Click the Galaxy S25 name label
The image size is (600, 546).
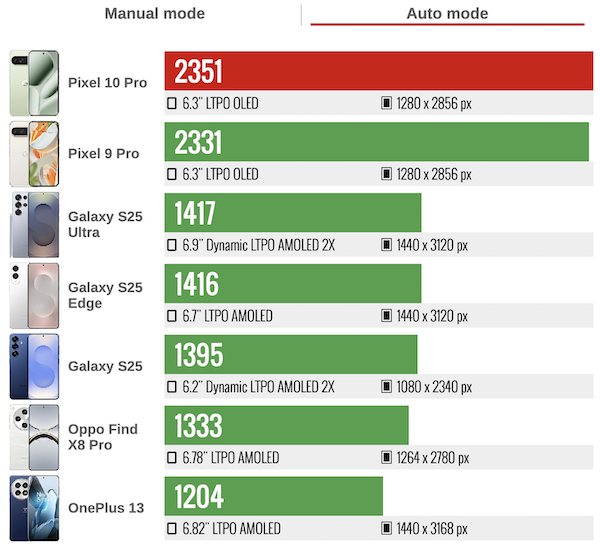click(x=105, y=366)
